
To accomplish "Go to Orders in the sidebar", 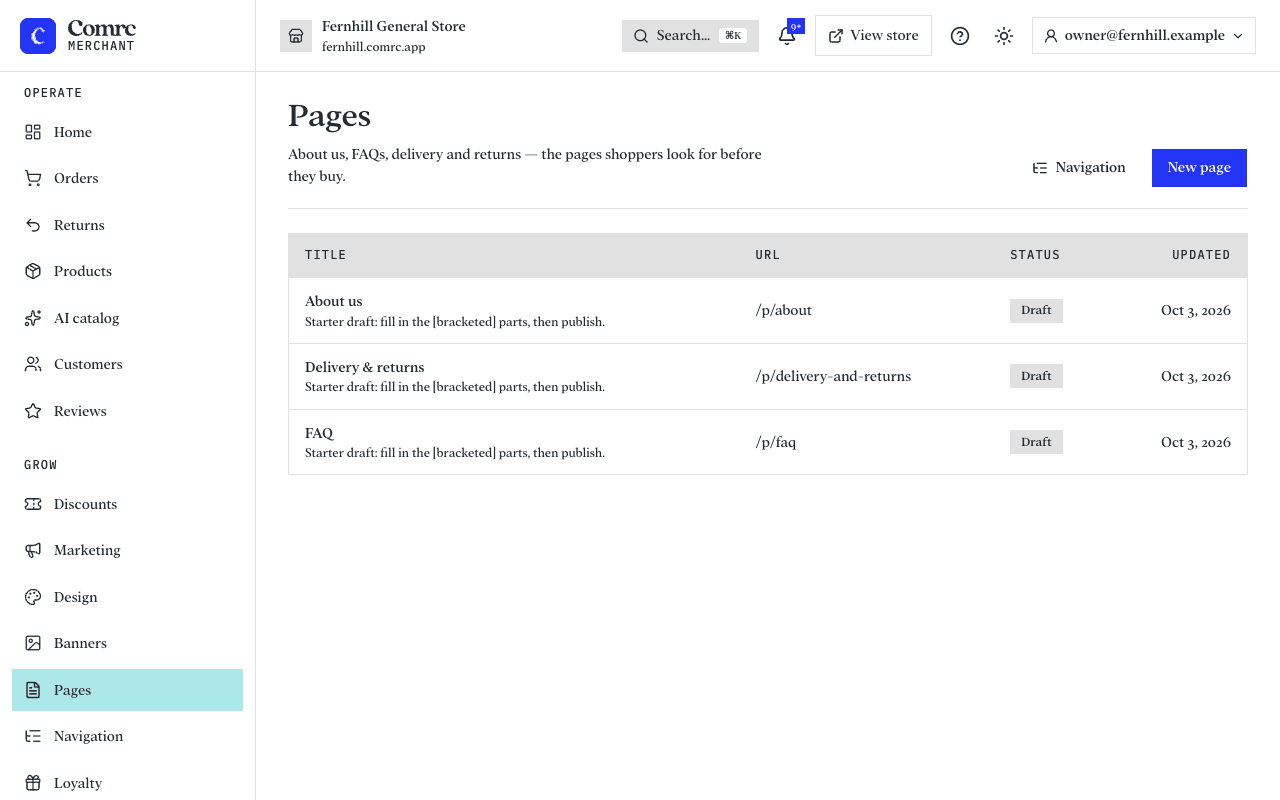I will [127, 178].
